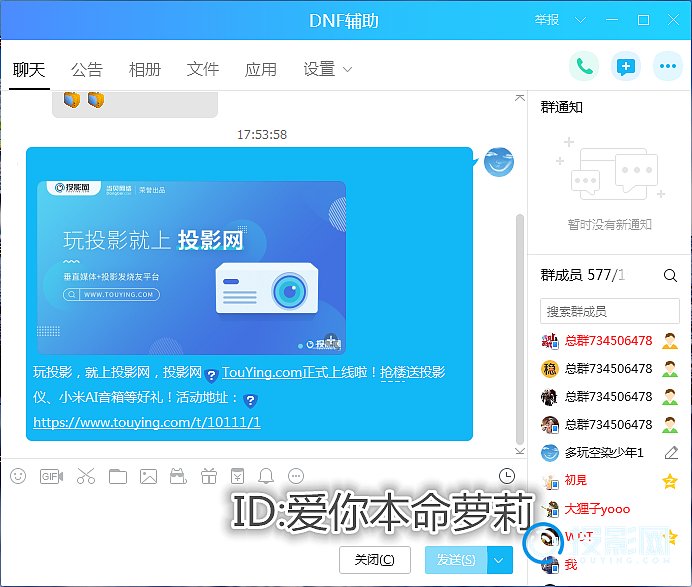
Task: Click the shield question icon before TouYing.com
Action: click(x=211, y=375)
